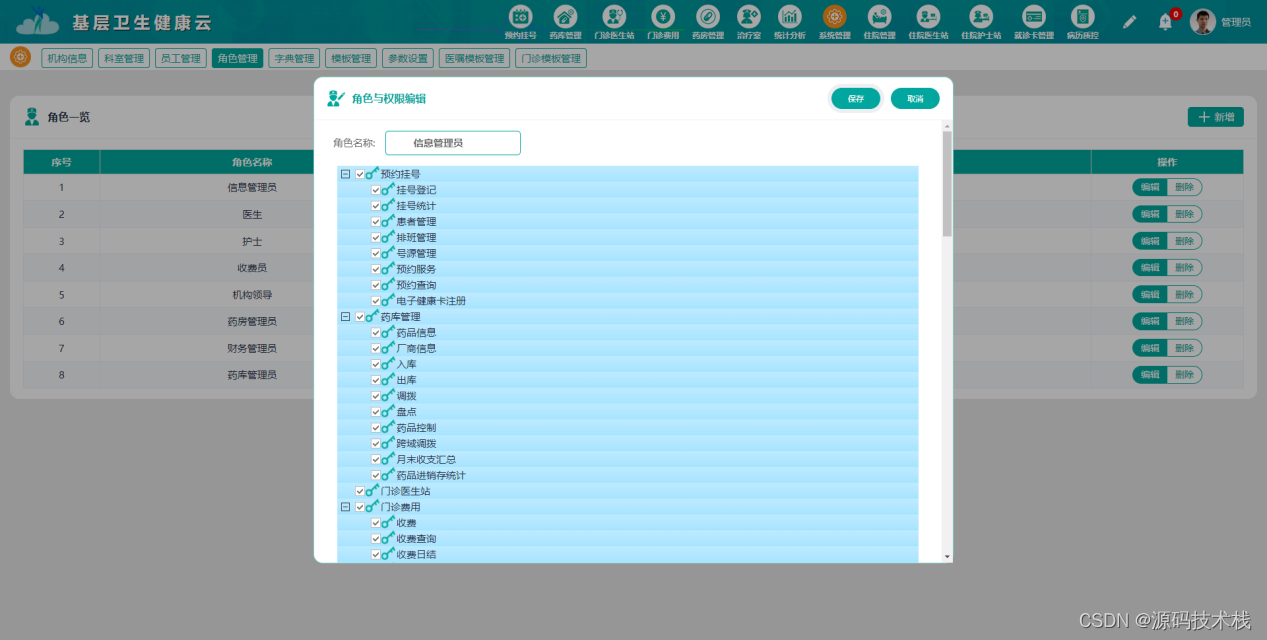
Task: Switch to the 员工管理 tab
Action: [x=181, y=58]
